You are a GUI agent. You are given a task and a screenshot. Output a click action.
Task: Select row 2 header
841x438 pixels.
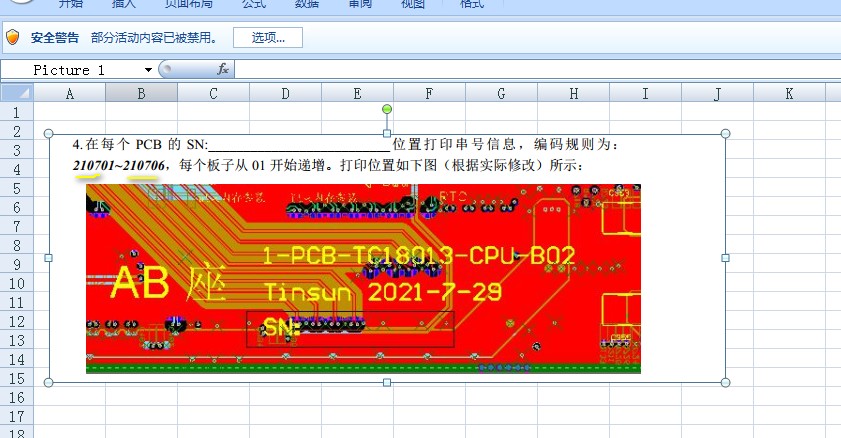(x=17, y=131)
